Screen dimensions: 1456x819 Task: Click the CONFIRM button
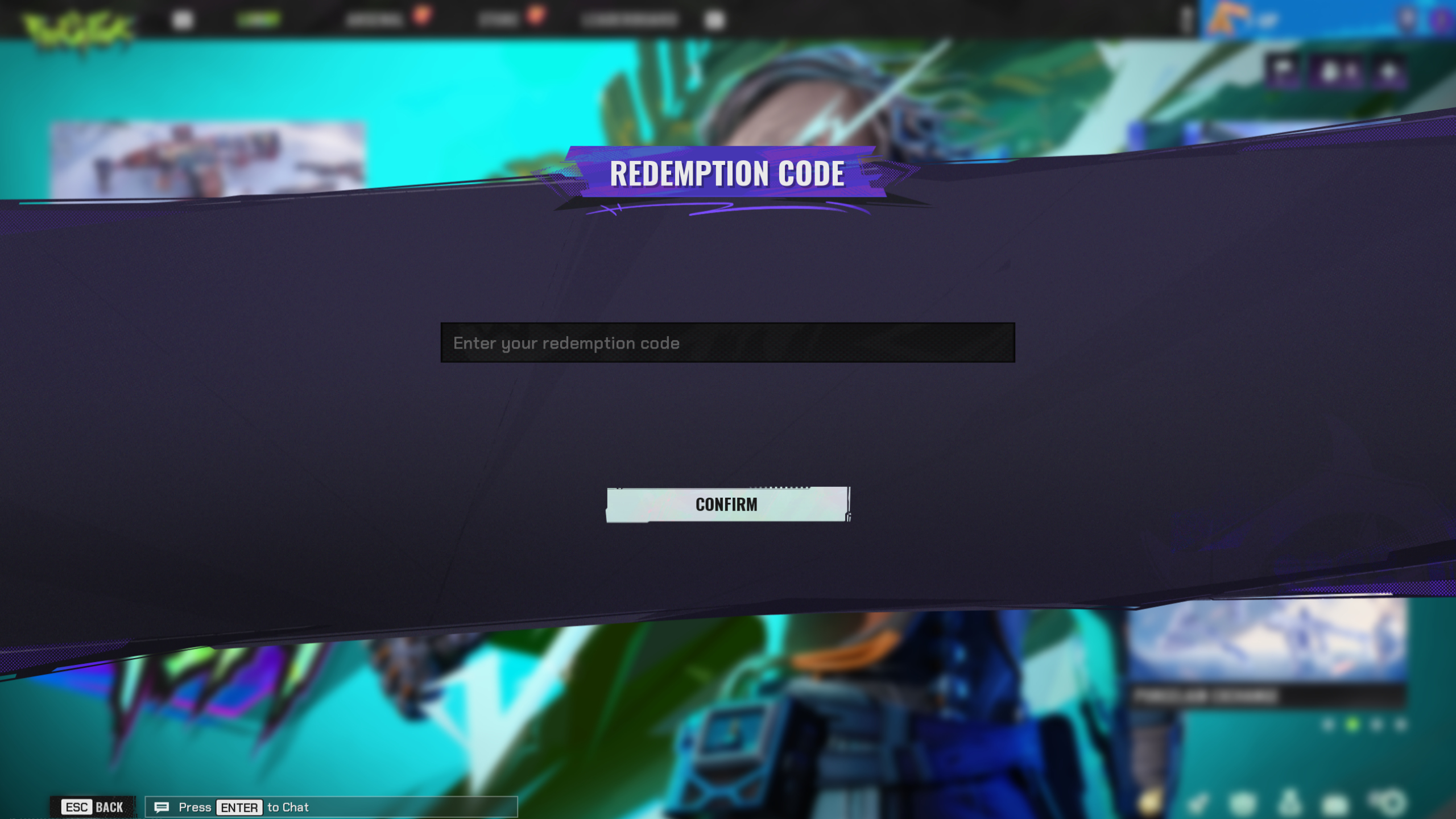pyautogui.click(x=726, y=503)
